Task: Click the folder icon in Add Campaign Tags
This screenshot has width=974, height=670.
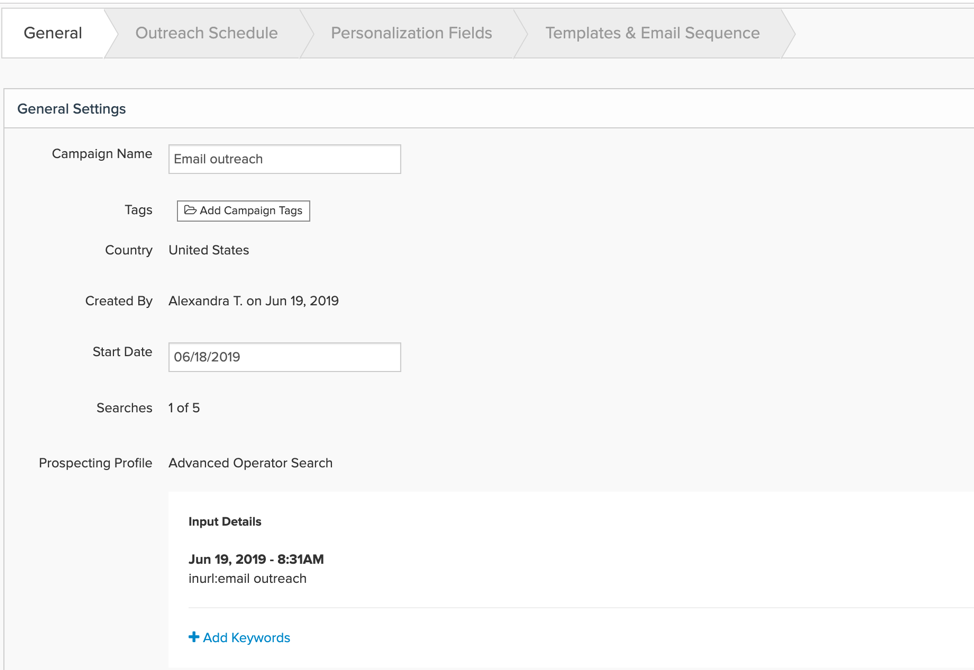Action: click(x=190, y=210)
